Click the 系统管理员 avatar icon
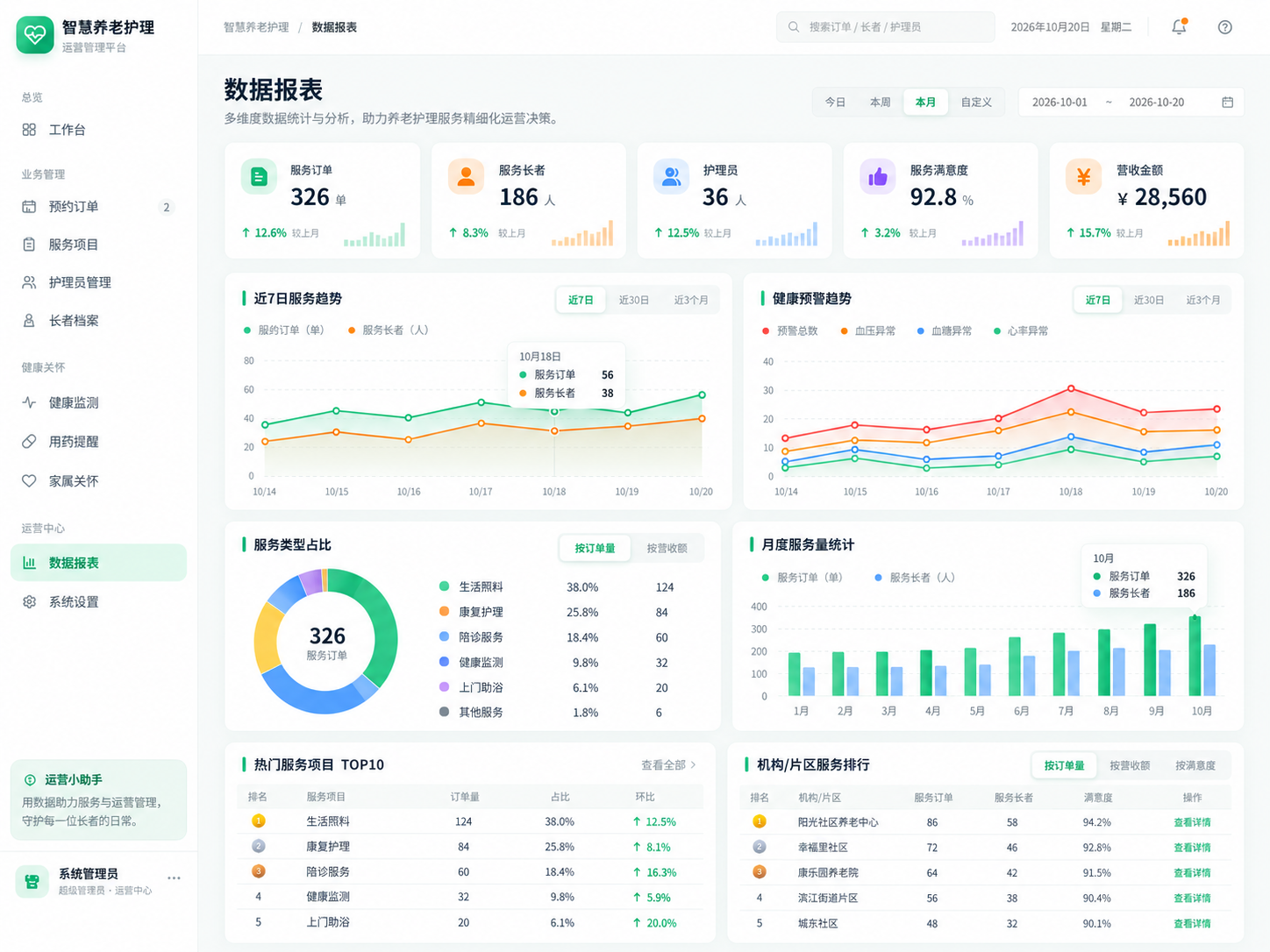1270x952 pixels. point(32,881)
